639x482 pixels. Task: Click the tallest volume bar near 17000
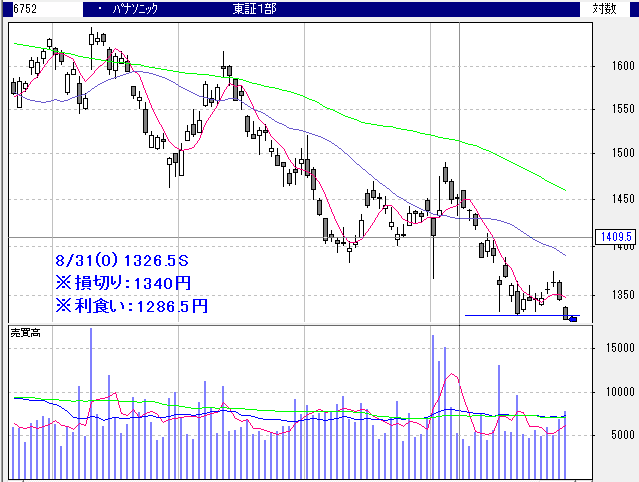tap(91, 400)
